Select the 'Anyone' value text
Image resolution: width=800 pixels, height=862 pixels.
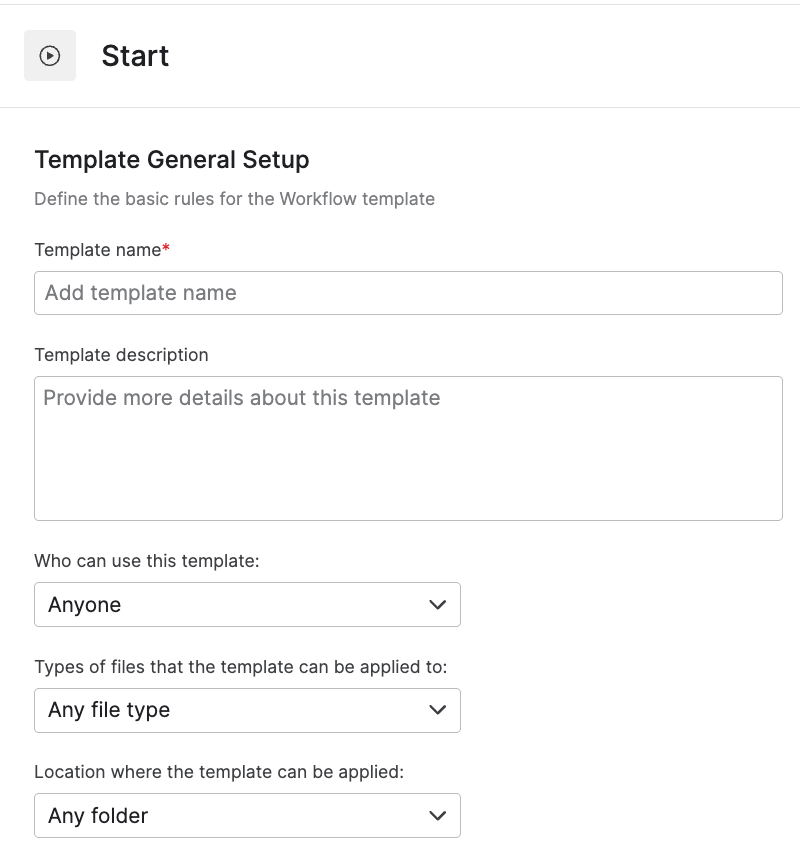click(85, 605)
